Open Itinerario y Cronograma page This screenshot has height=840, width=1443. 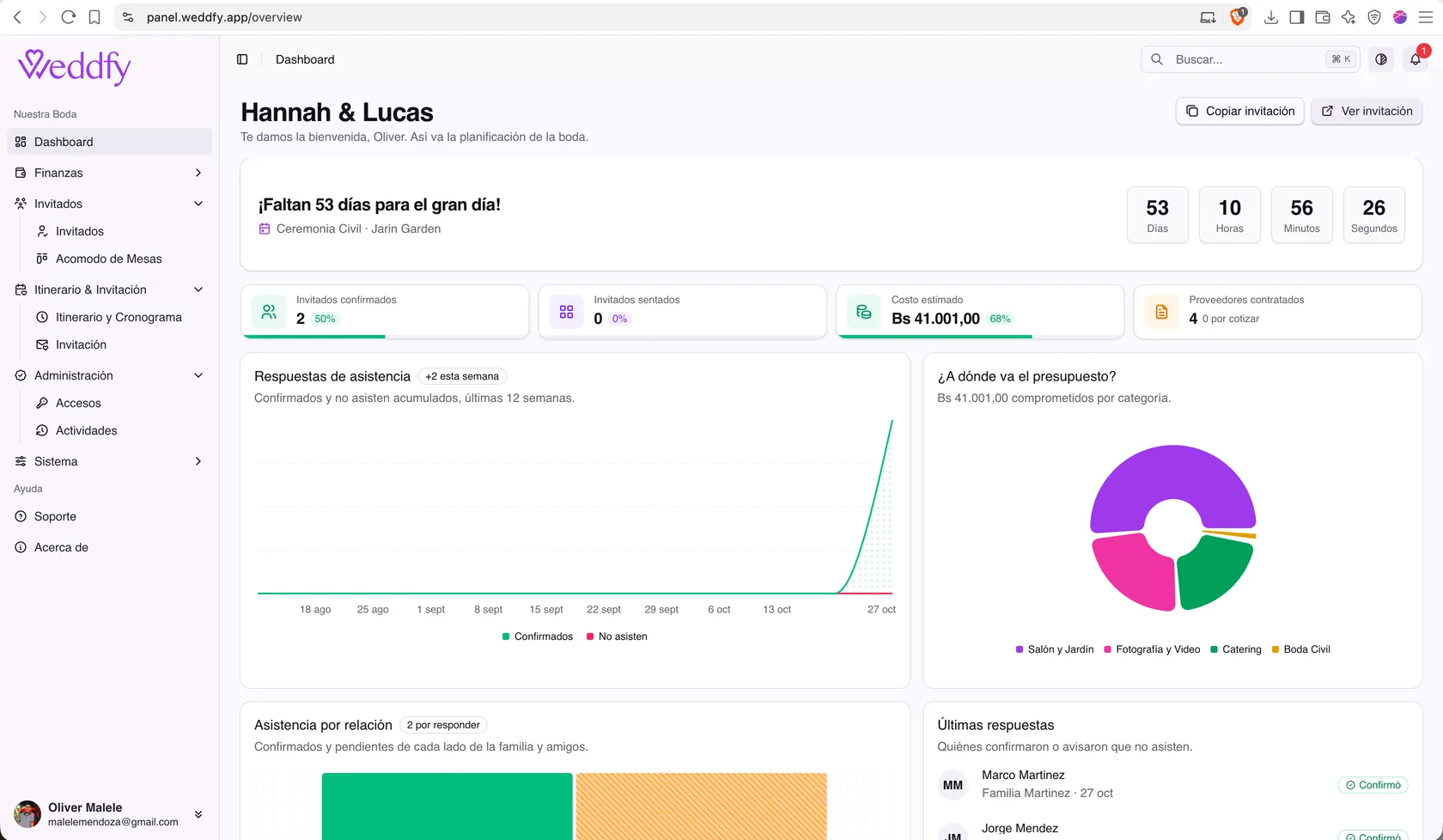tap(119, 317)
